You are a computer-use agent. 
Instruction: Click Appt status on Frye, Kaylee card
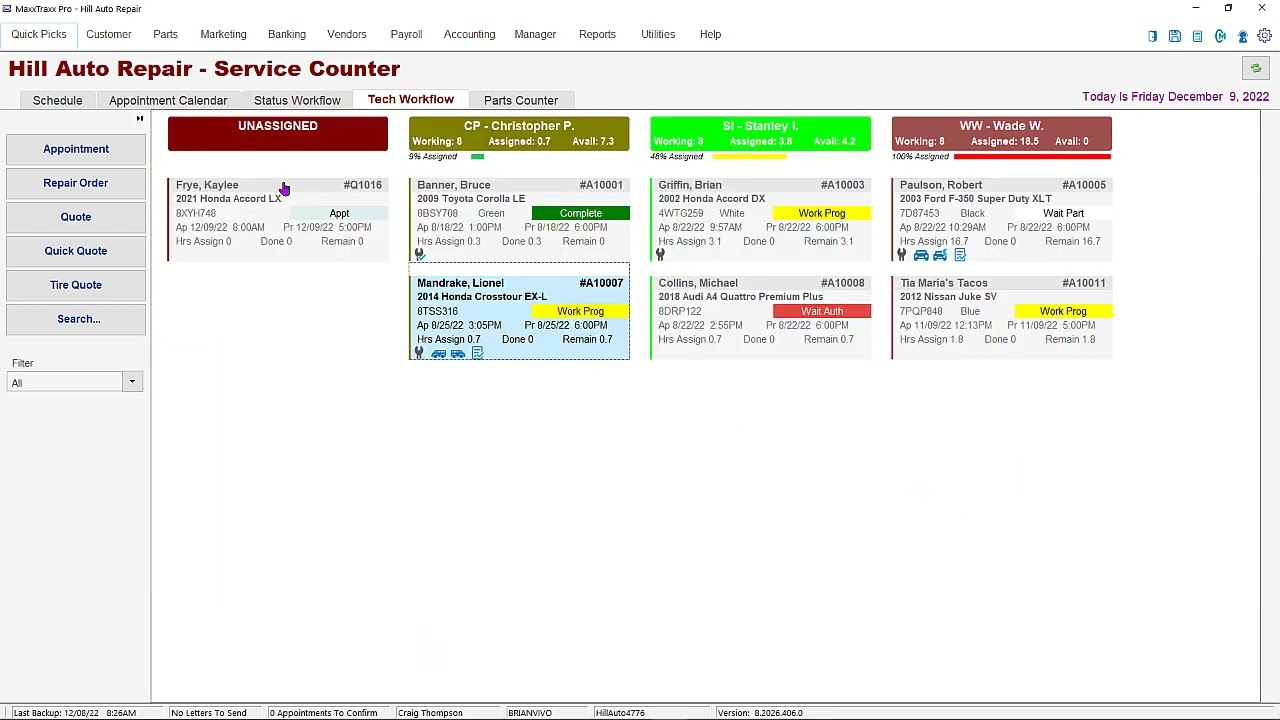(x=339, y=213)
